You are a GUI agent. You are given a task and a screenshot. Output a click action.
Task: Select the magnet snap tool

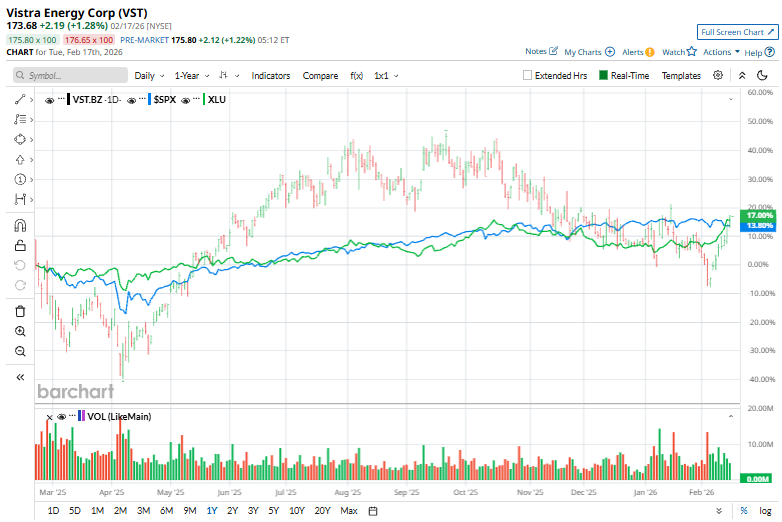pos(20,225)
